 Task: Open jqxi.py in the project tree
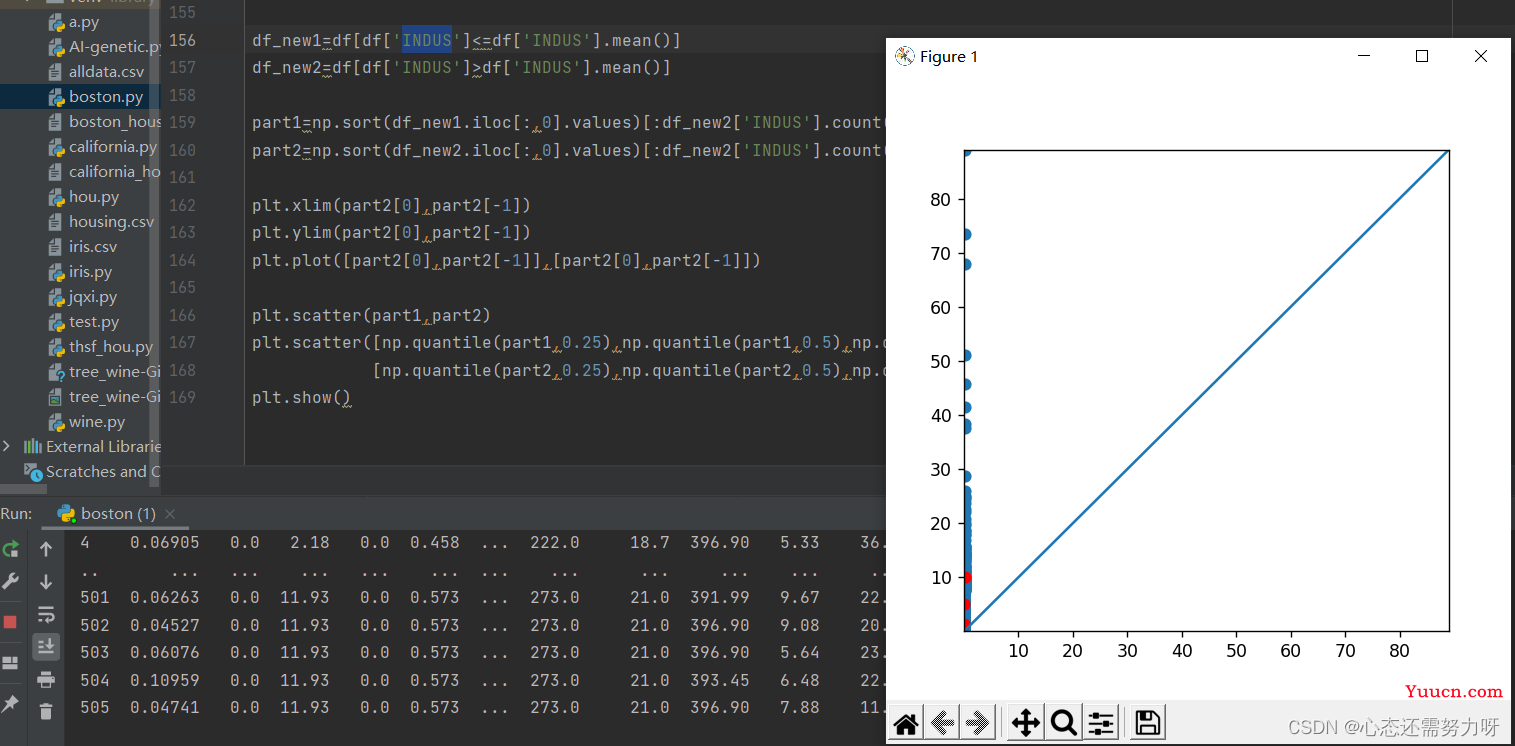93,297
